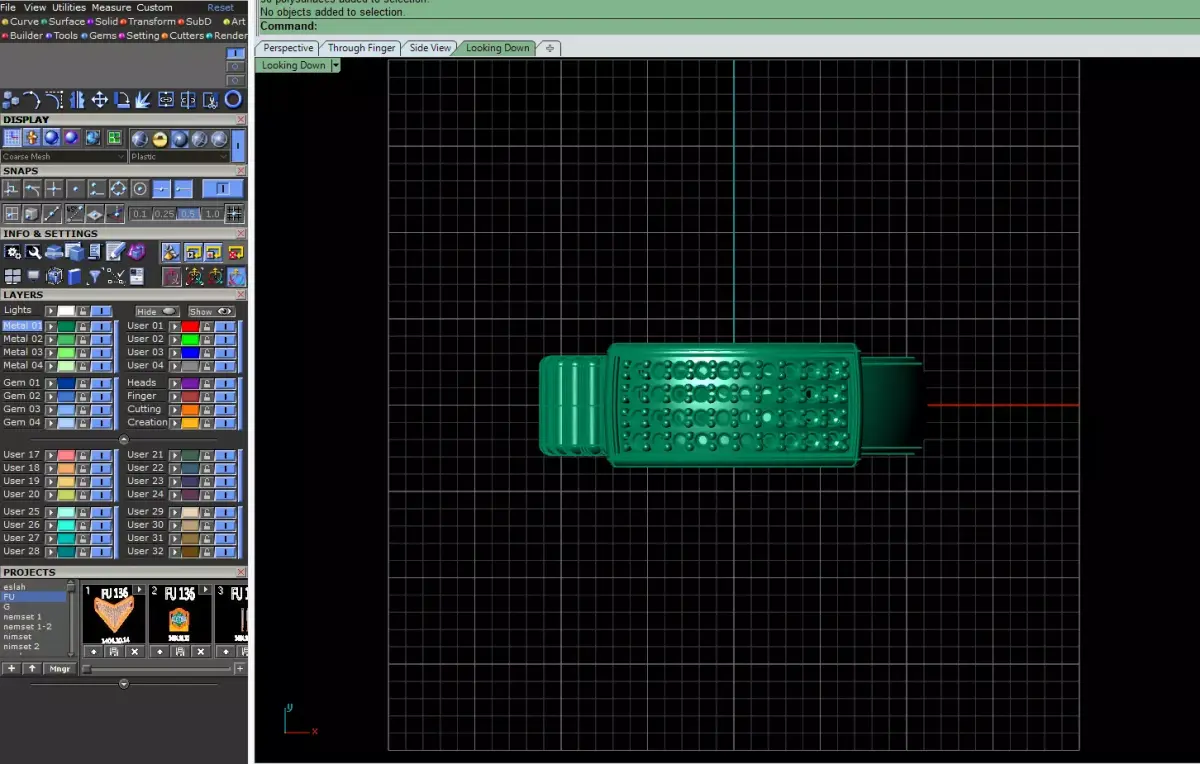
Task: Click the purple sphere rendered display icon
Action: click(x=71, y=138)
